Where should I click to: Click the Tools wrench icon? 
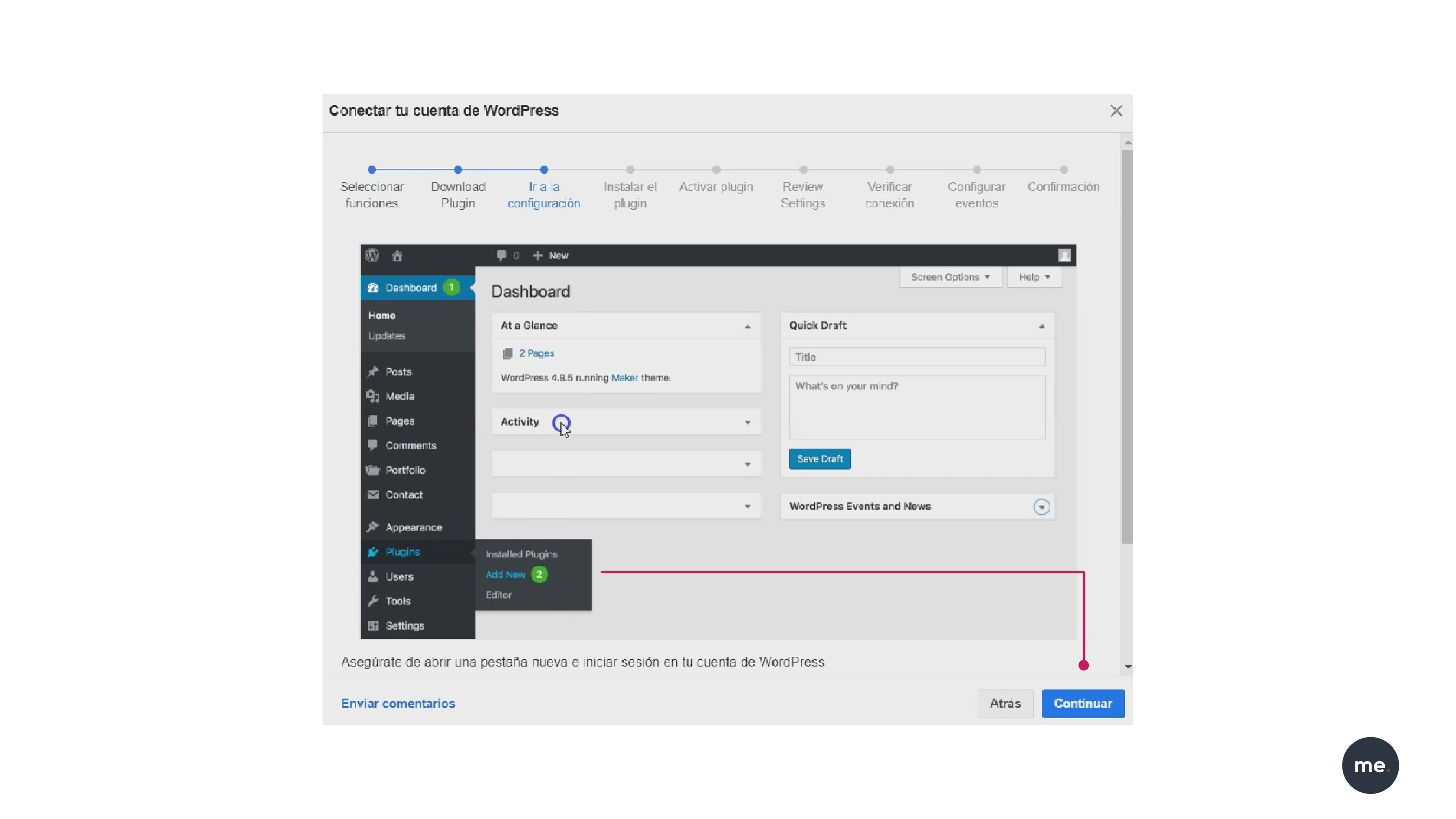coord(373,601)
